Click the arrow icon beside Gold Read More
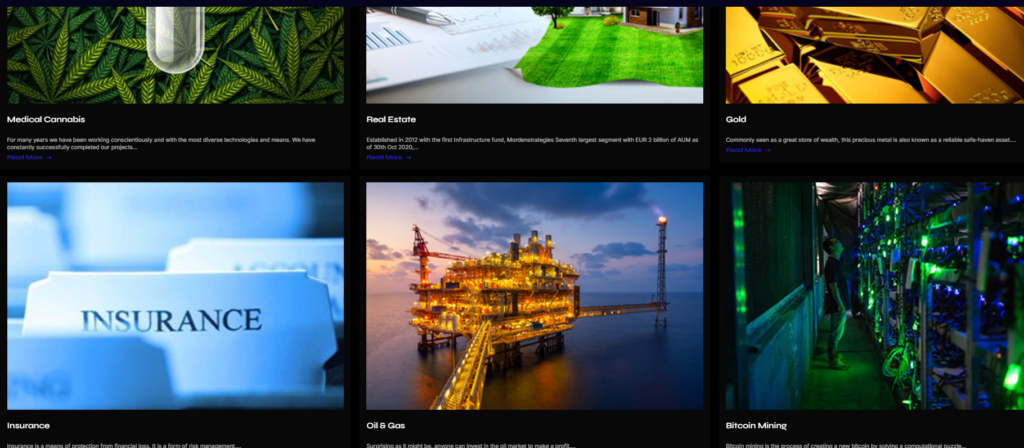1024x448 pixels. (x=767, y=150)
